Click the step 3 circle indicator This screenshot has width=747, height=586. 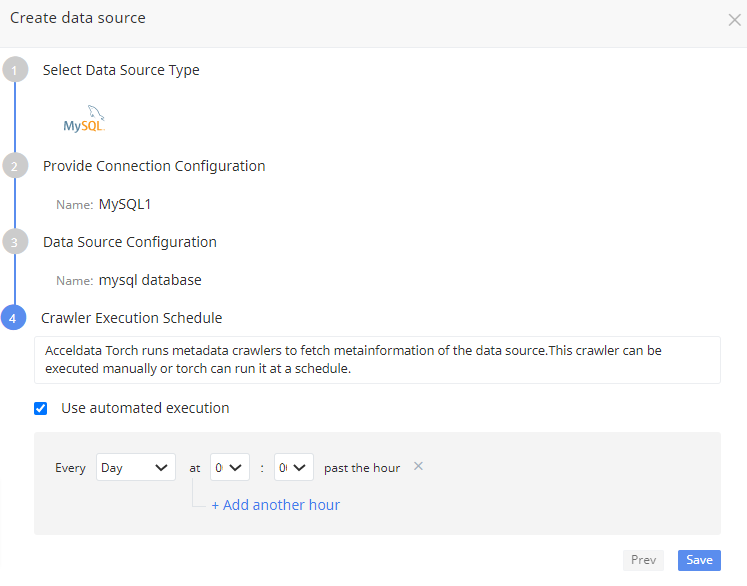point(15,242)
